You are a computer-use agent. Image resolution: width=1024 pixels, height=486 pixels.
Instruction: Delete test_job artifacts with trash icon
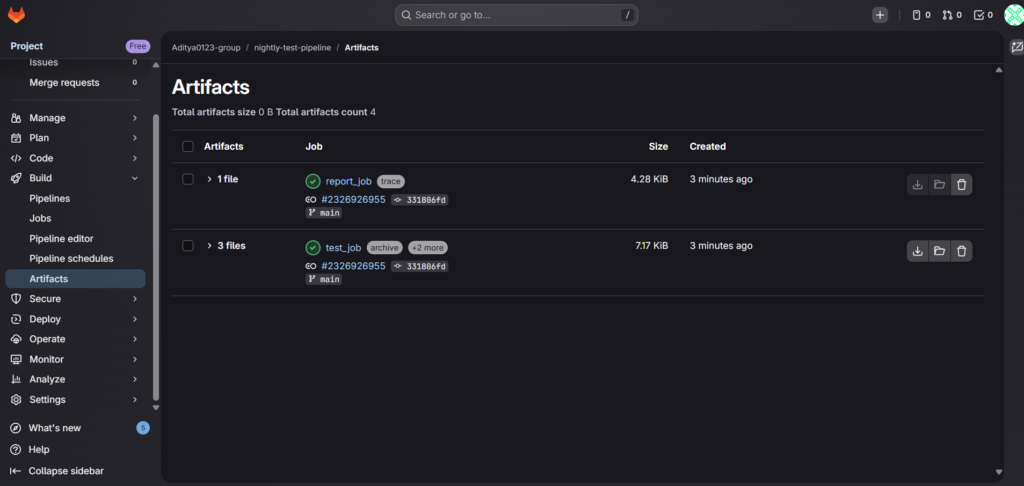pyautogui.click(x=961, y=251)
